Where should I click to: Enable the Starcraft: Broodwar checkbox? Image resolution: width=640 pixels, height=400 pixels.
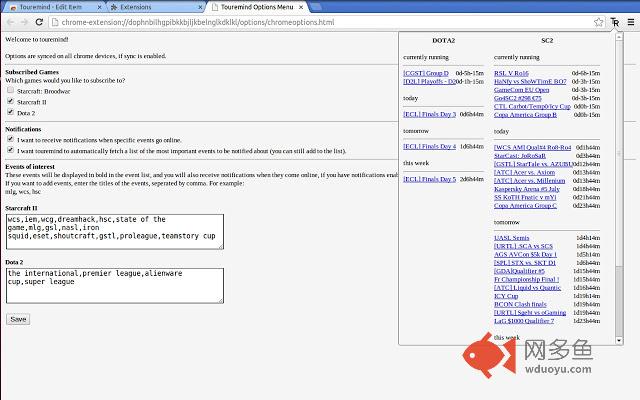pos(11,90)
